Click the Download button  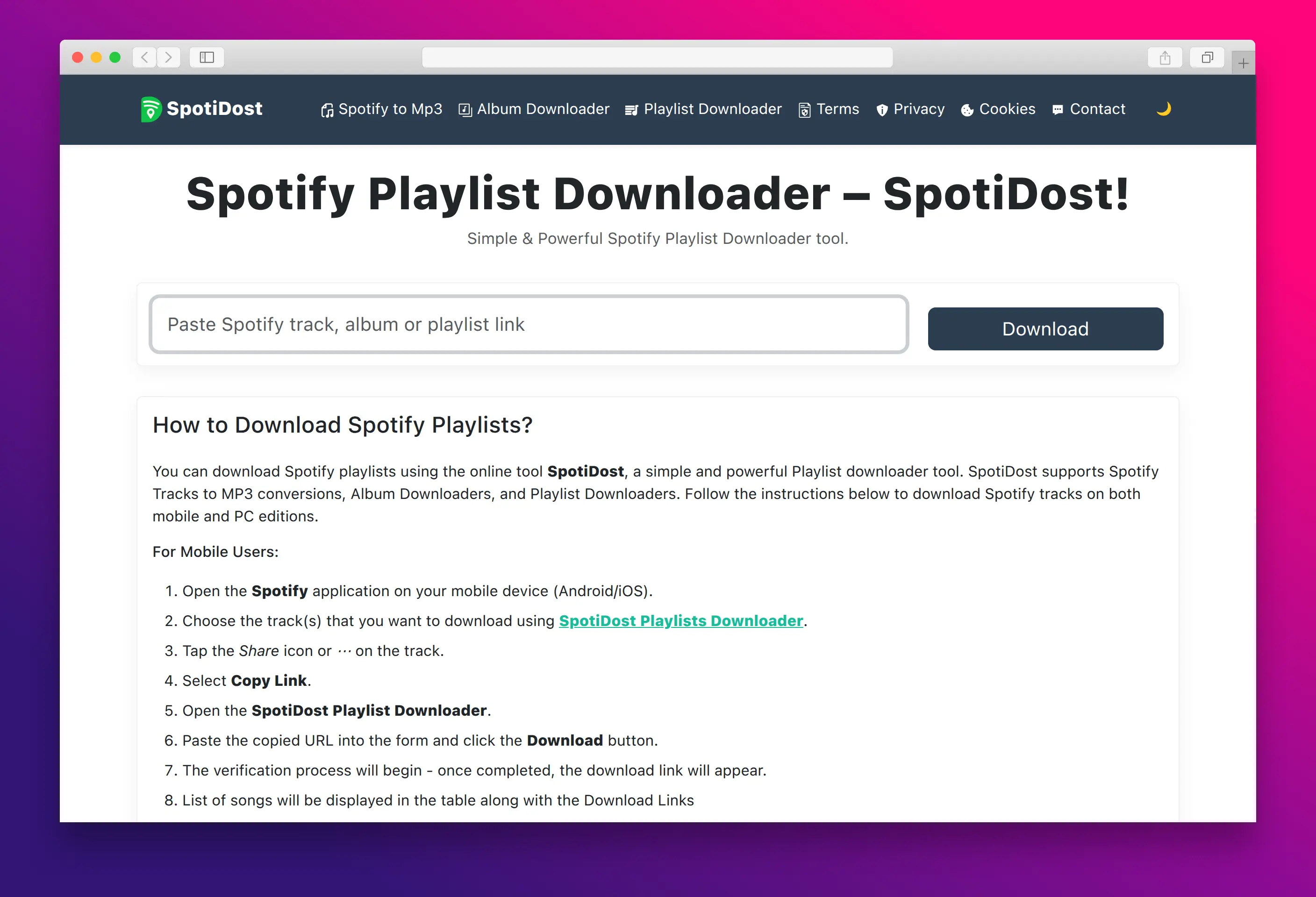coord(1045,328)
